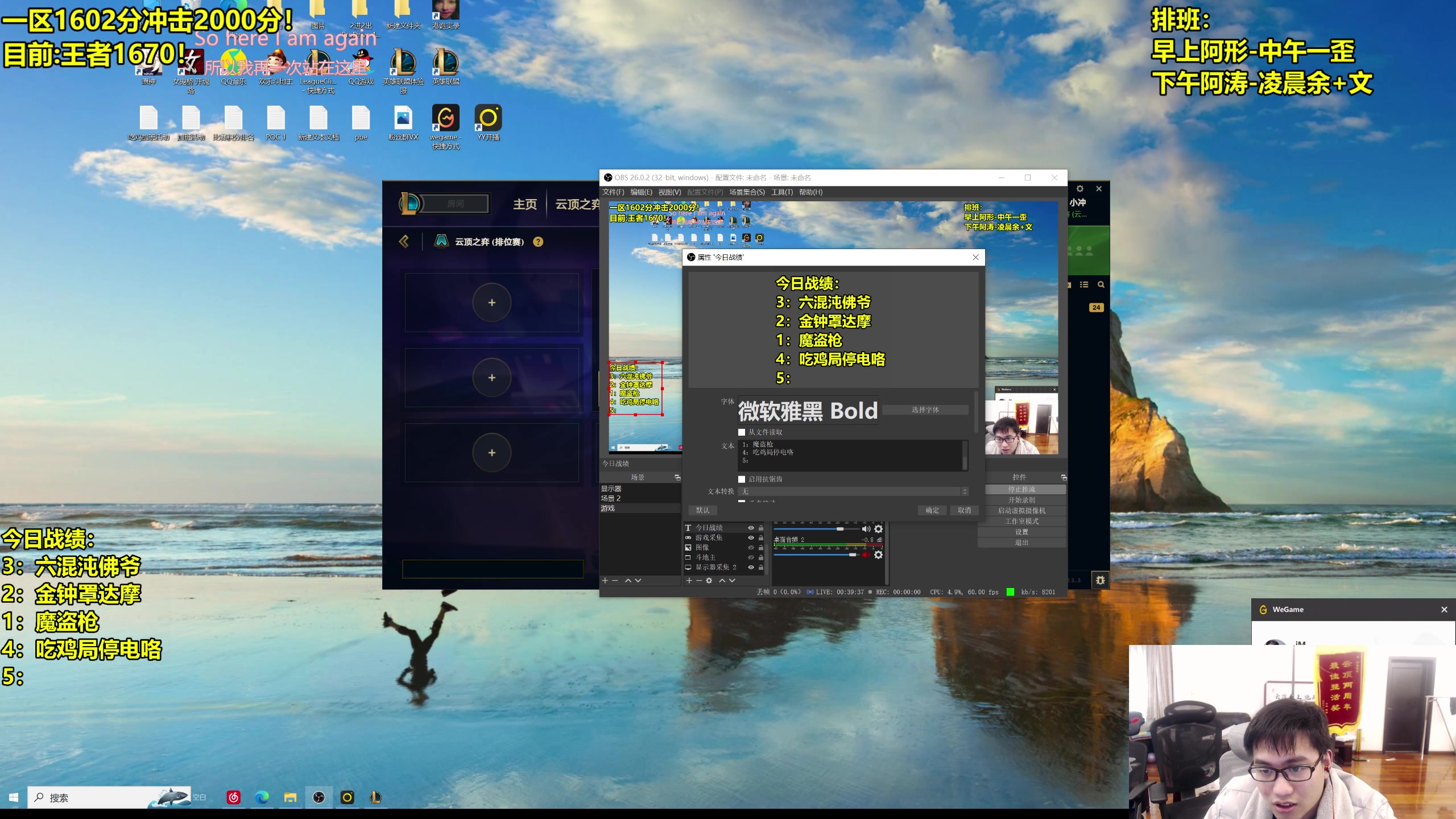Viewport: 1456px width, 819px height.
Task: Open the 工具(T) menu in OBS
Action: 781,192
